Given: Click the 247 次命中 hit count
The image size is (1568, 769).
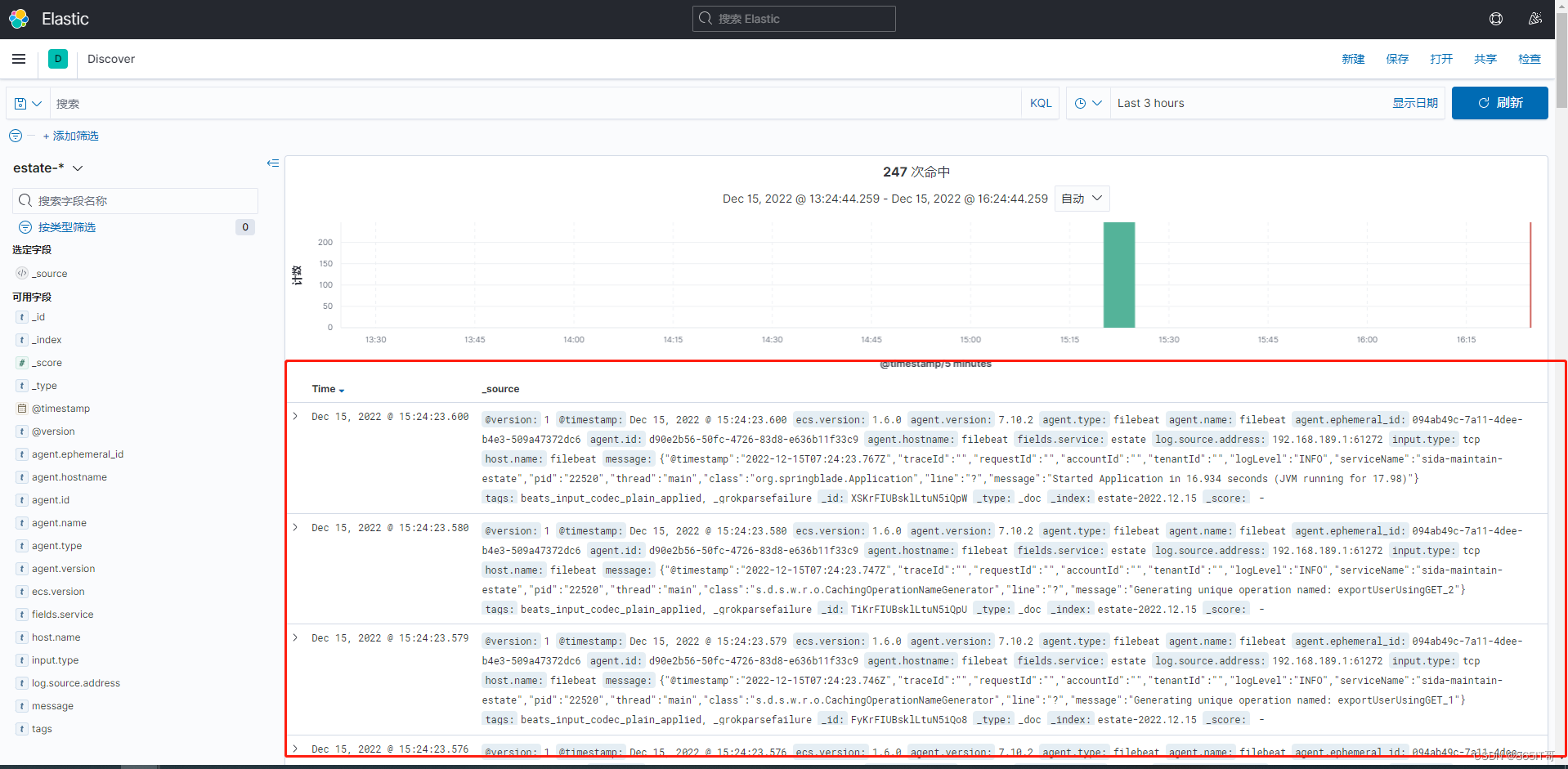Looking at the screenshot, I should tap(916, 172).
